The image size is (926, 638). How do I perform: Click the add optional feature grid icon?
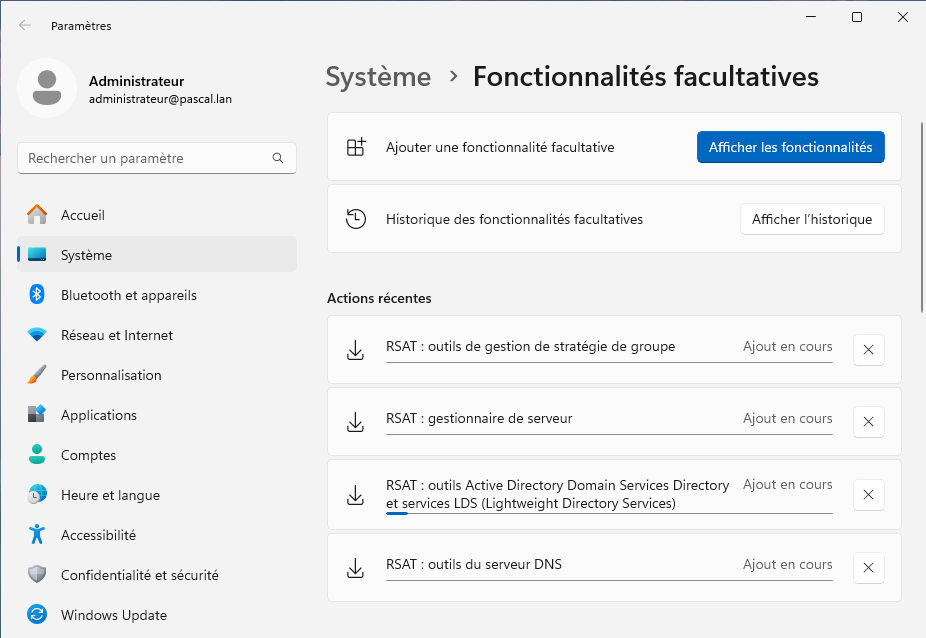click(x=356, y=147)
